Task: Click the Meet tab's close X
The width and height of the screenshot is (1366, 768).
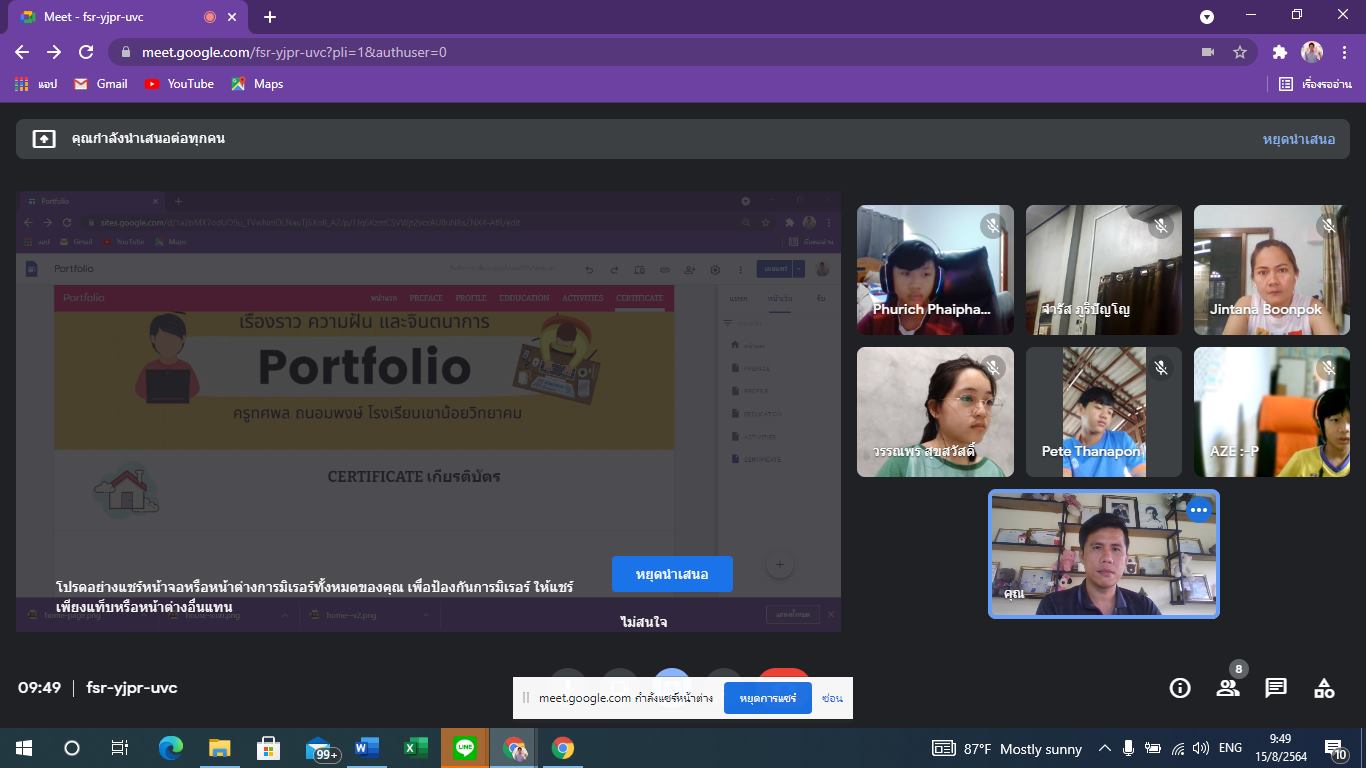Action: click(233, 17)
